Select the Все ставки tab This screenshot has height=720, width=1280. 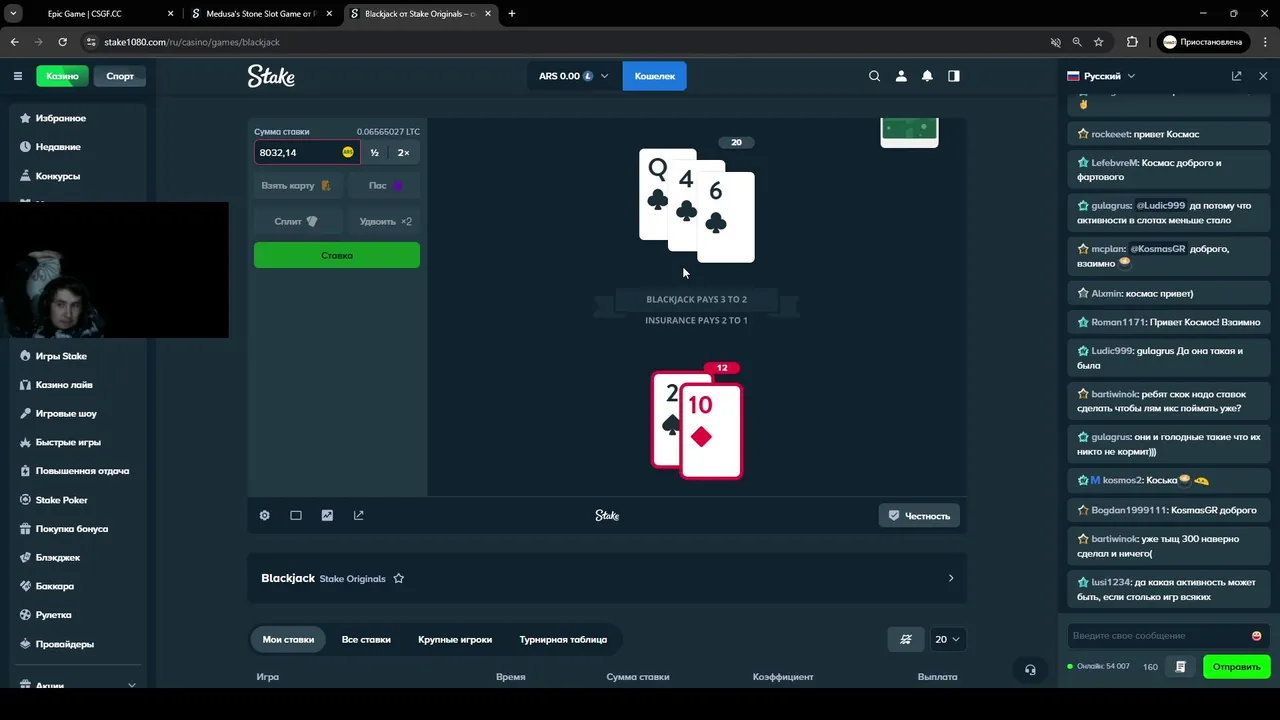(x=366, y=639)
